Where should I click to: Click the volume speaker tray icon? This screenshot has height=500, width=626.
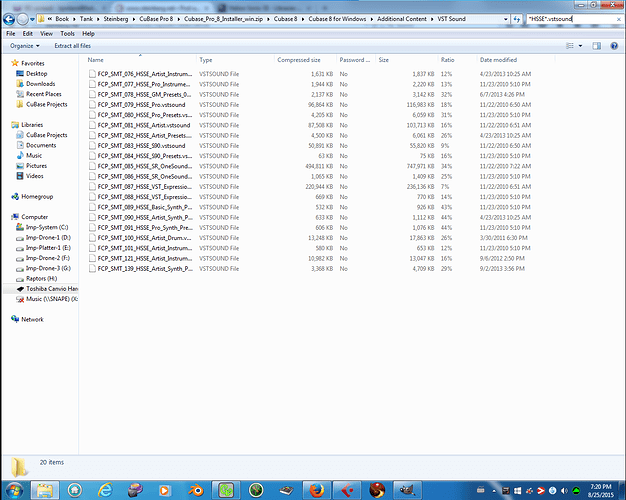[x=564, y=491]
